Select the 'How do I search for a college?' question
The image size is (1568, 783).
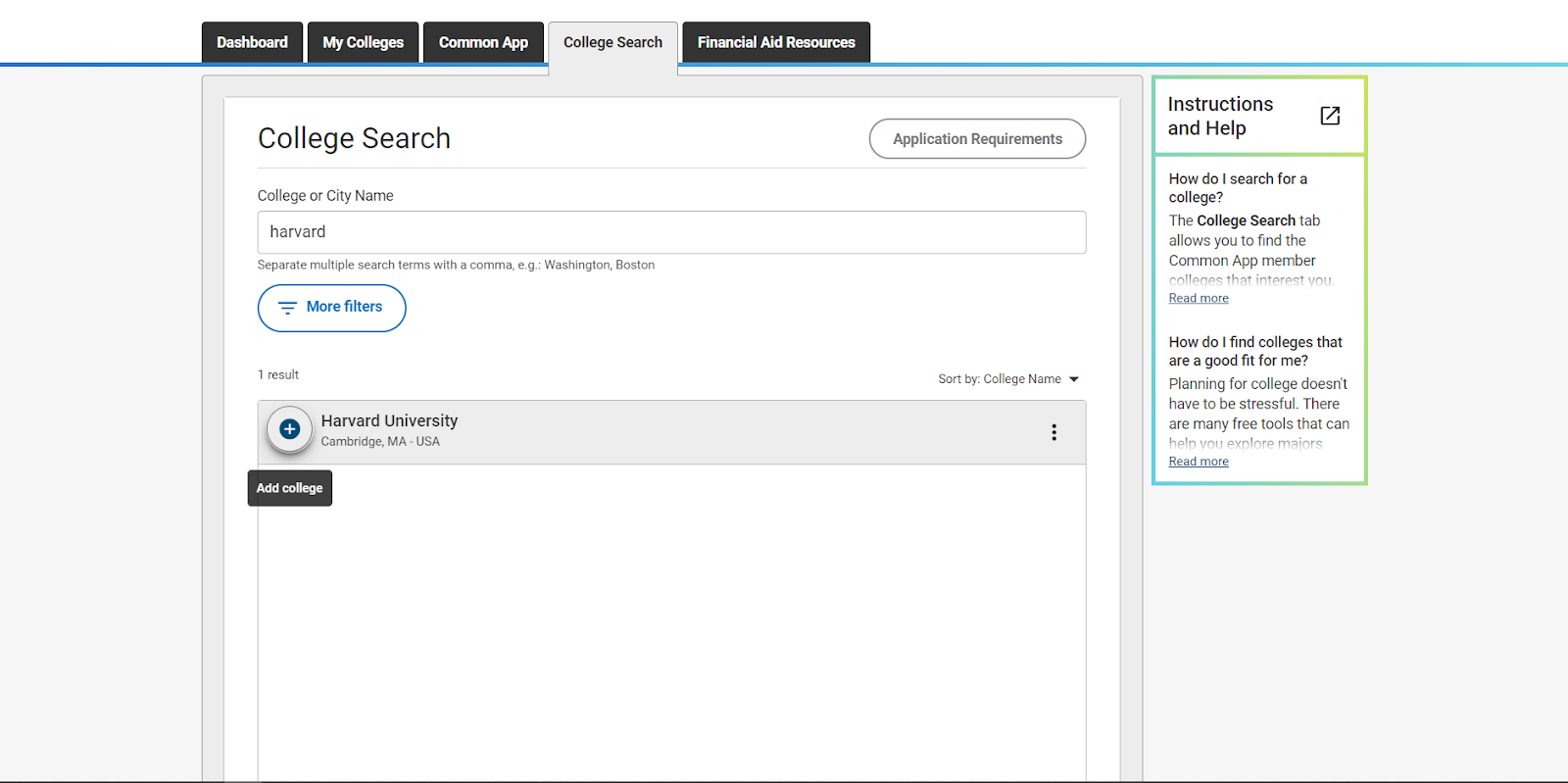point(1237,187)
